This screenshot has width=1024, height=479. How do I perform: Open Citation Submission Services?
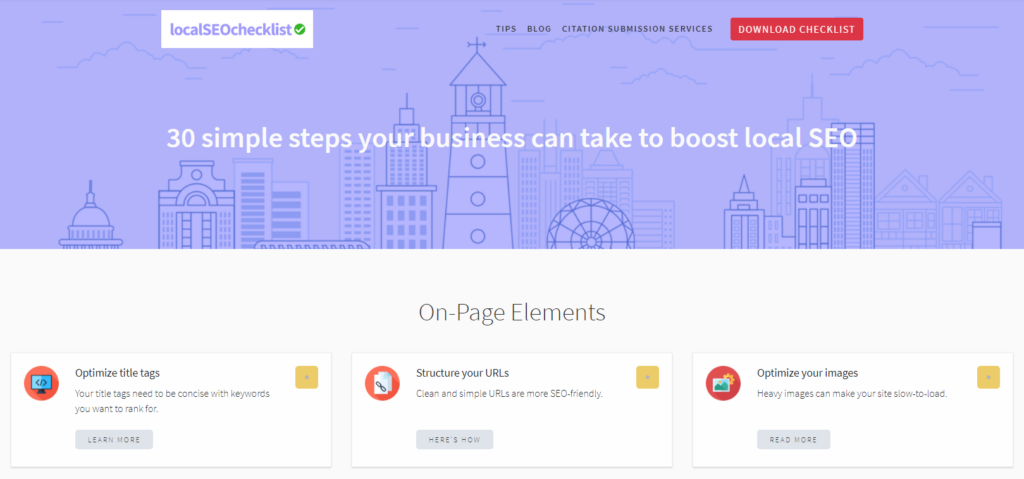click(637, 29)
